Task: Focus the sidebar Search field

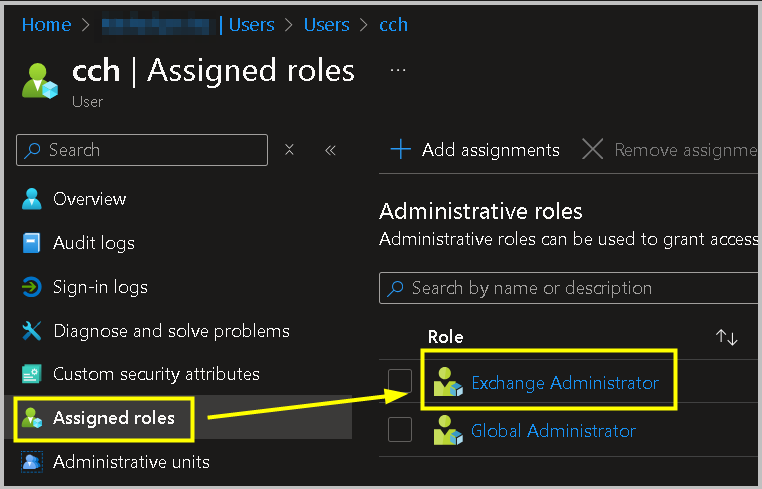Action: click(x=142, y=150)
